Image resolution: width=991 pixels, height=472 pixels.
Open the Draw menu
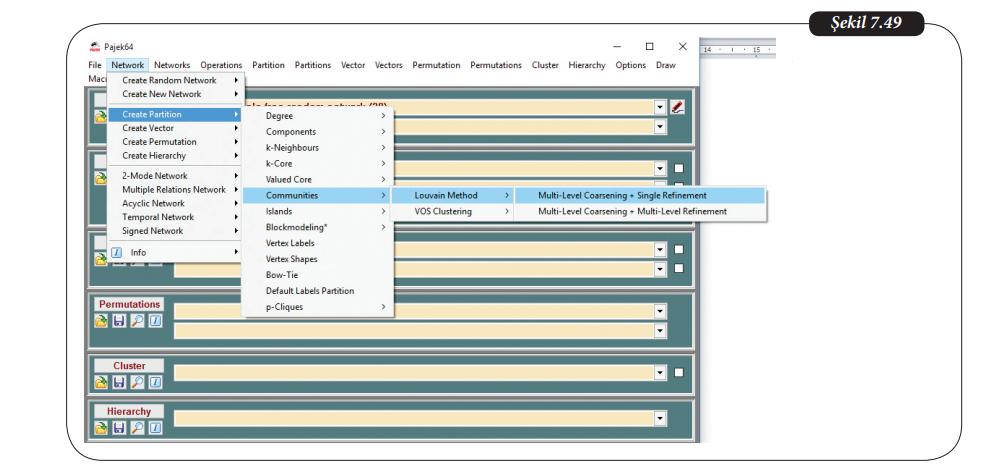[665, 65]
